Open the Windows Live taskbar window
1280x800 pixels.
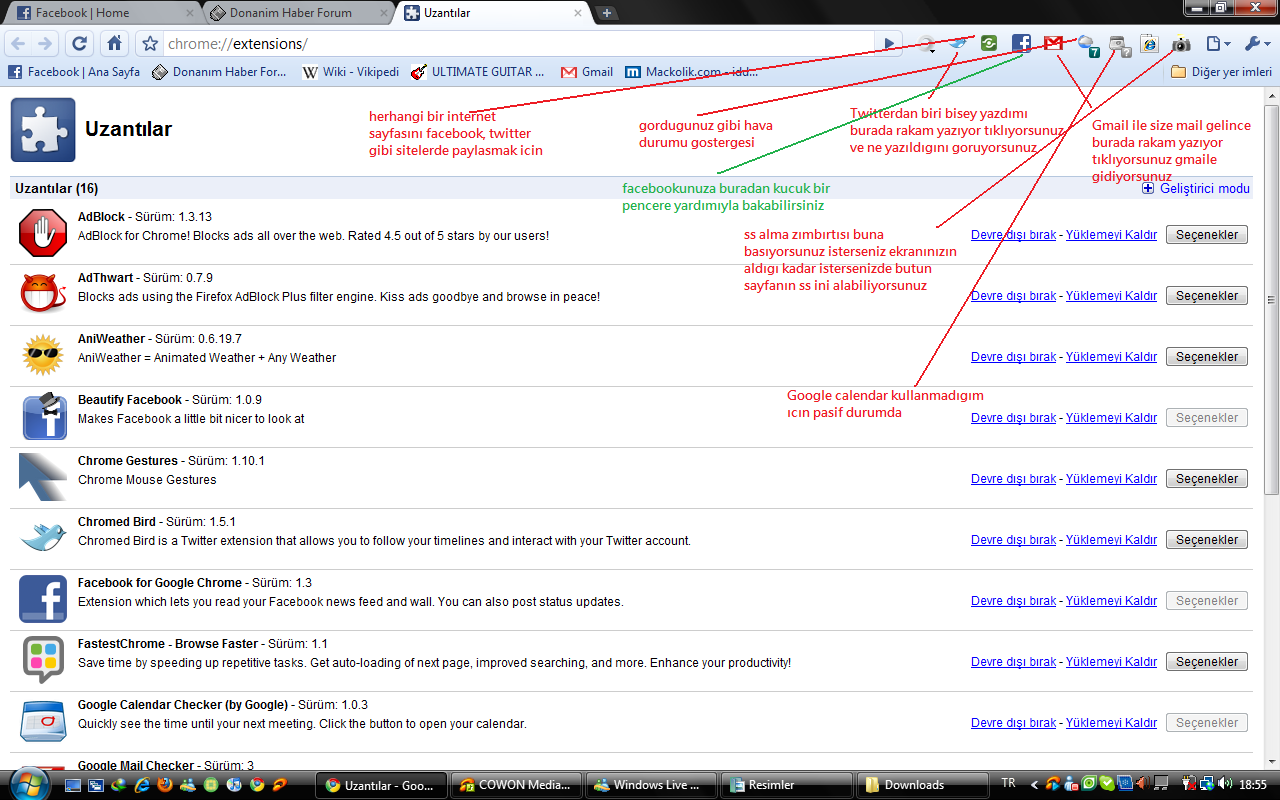(650, 785)
